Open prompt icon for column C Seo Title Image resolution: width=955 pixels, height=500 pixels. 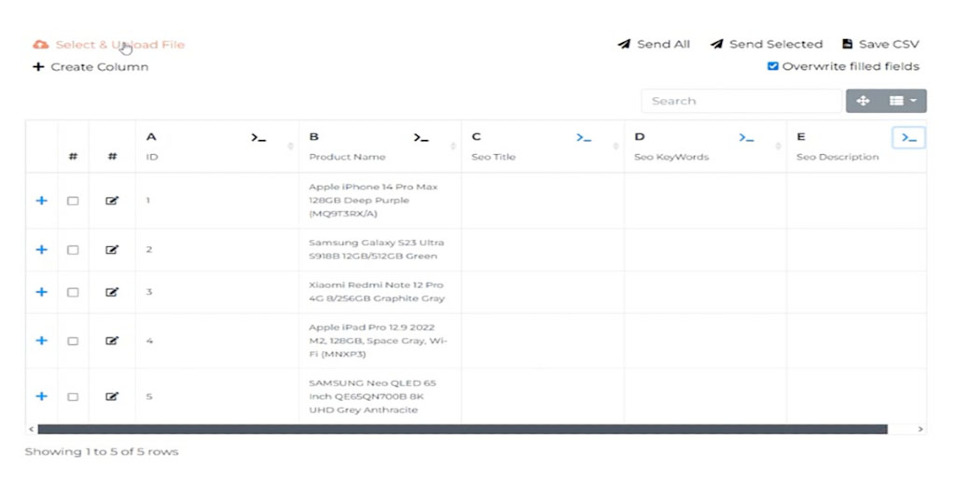(583, 138)
